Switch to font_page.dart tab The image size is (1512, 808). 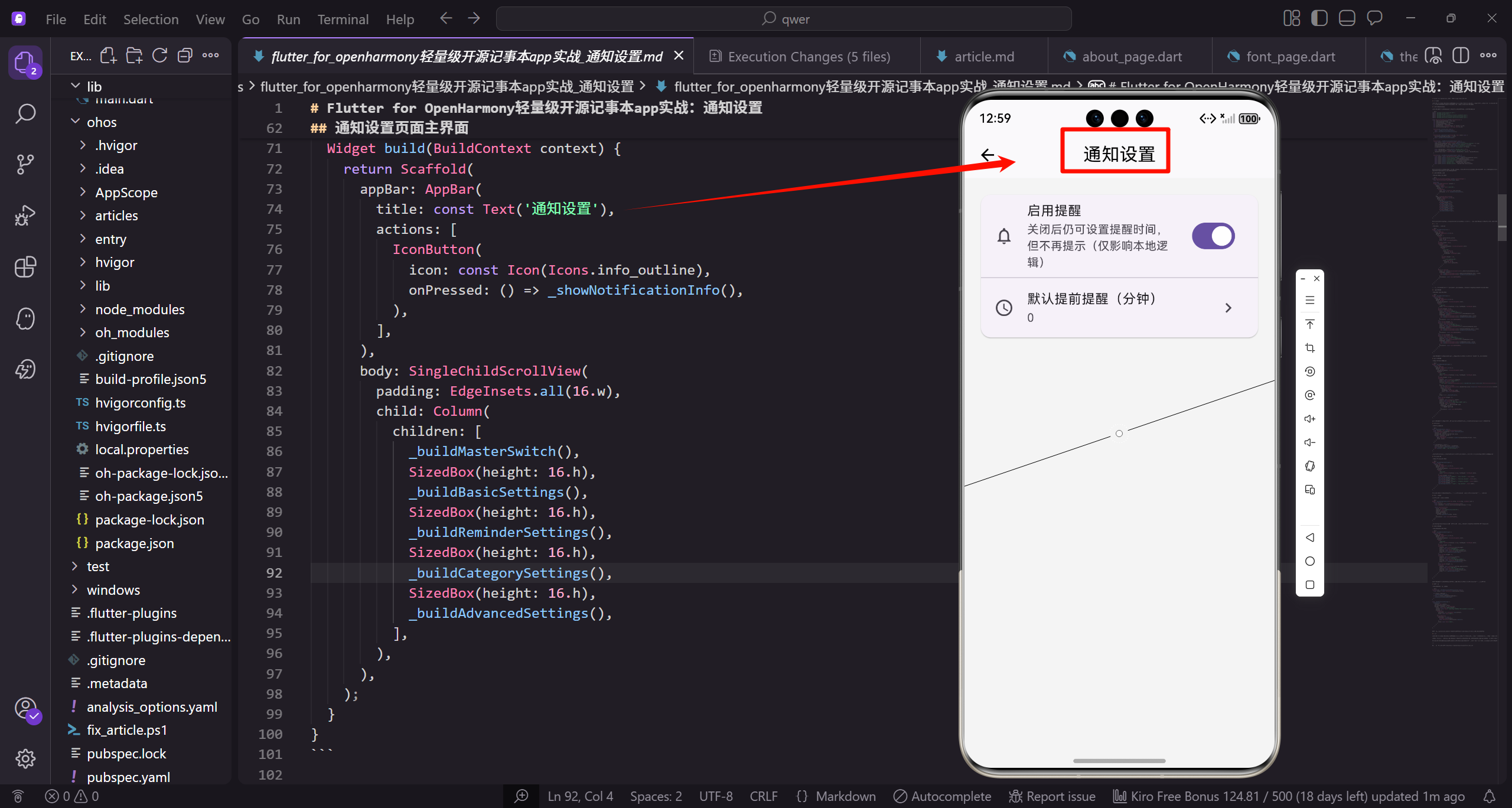click(x=1289, y=57)
